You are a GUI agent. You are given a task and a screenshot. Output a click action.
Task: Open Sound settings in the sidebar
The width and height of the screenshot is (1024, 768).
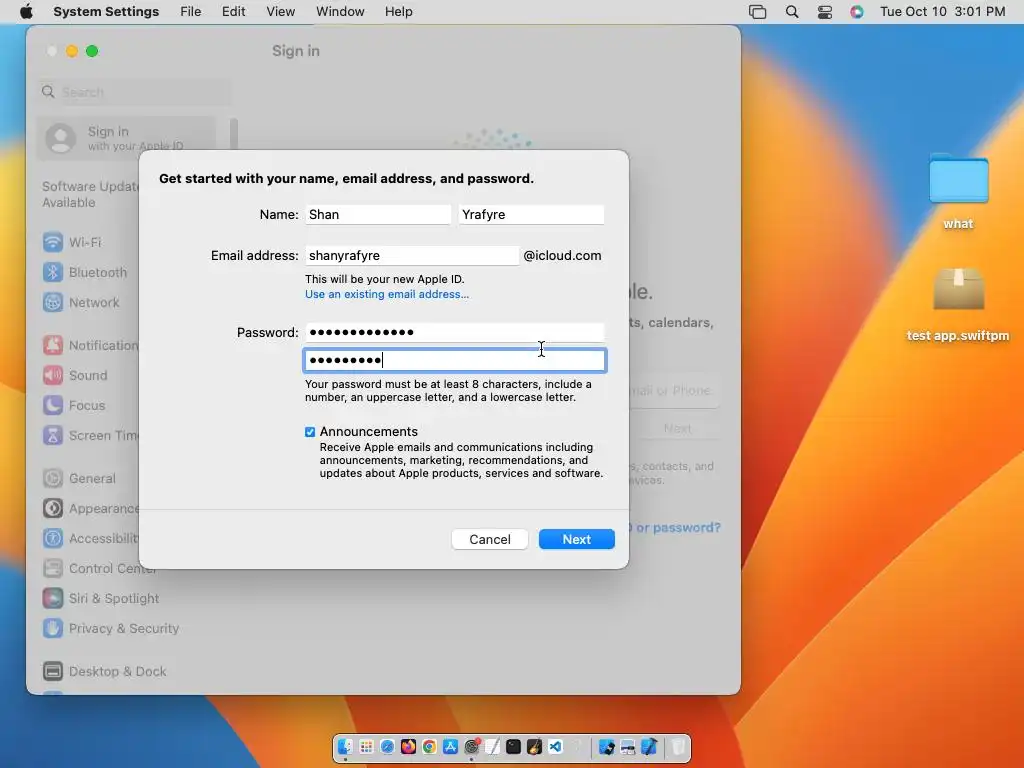(x=75, y=376)
